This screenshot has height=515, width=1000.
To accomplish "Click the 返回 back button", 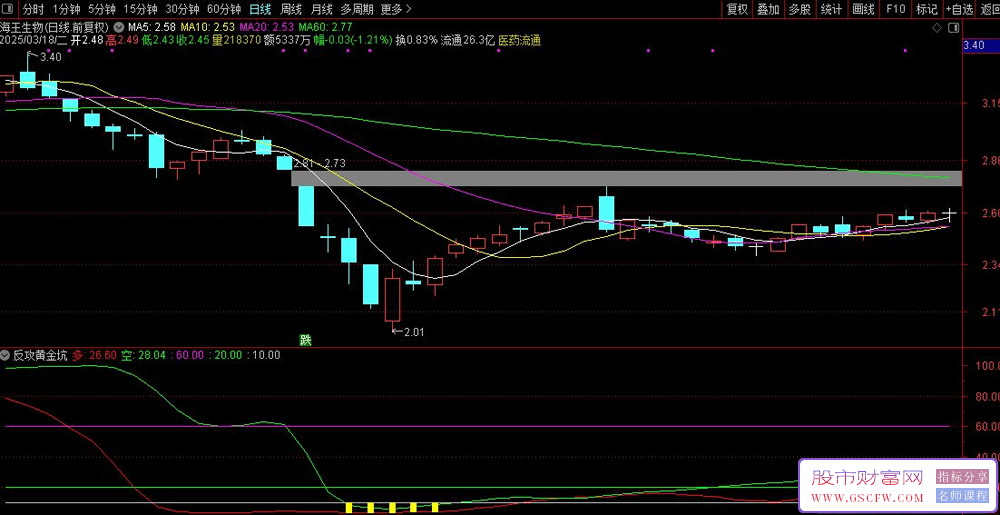I will (989, 9).
